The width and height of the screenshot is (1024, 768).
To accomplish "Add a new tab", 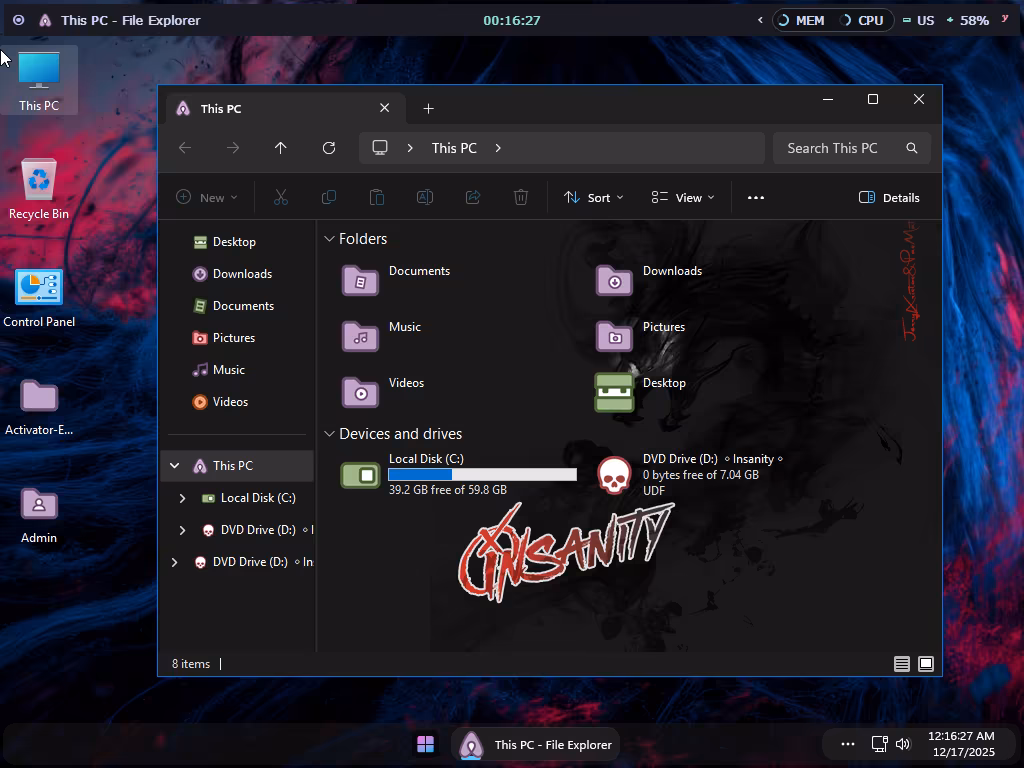I will click(x=428, y=108).
